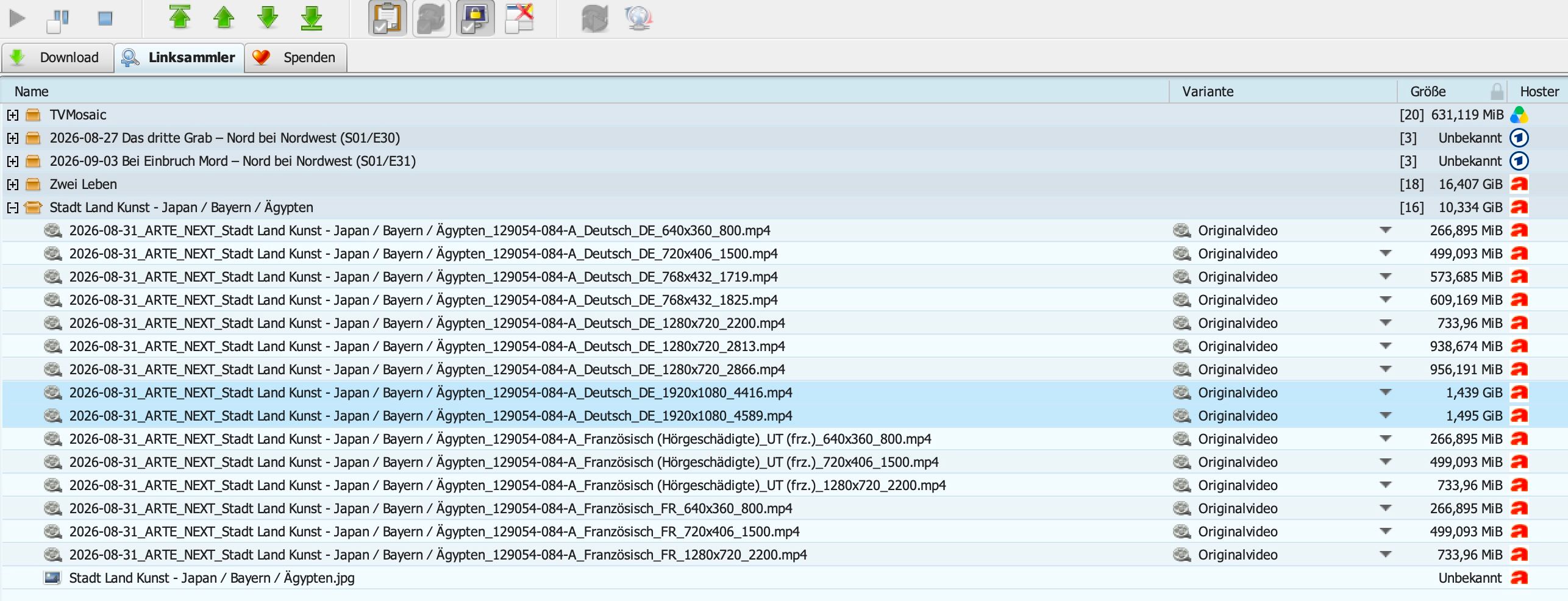Click image icon of Stadt Land Kunst .jpg file

click(53, 578)
